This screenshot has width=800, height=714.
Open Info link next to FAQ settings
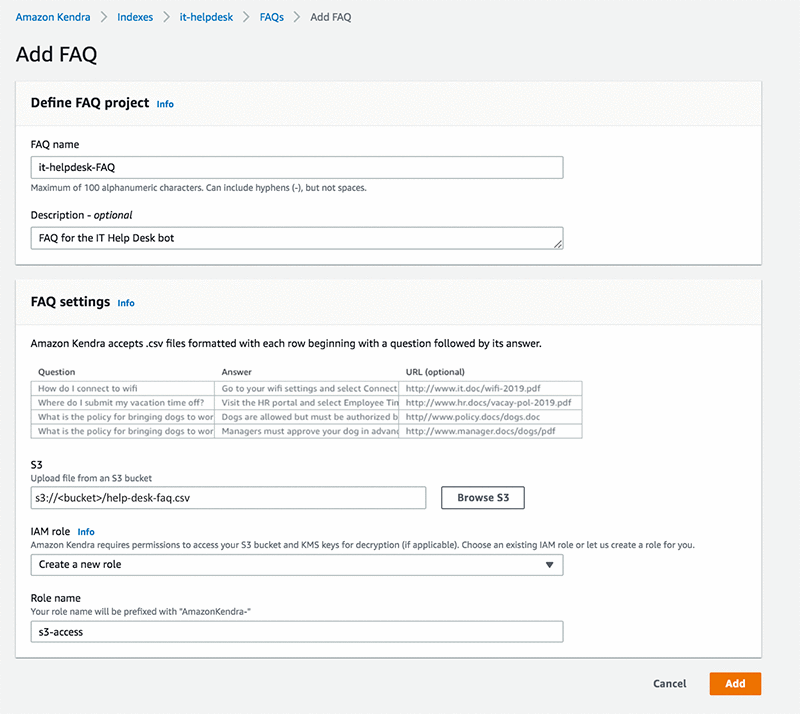click(x=126, y=303)
